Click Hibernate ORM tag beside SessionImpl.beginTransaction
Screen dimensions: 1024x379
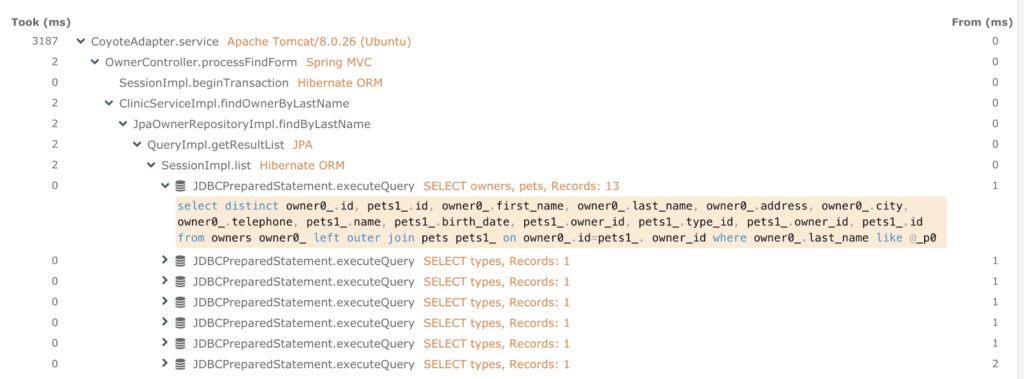pos(340,83)
